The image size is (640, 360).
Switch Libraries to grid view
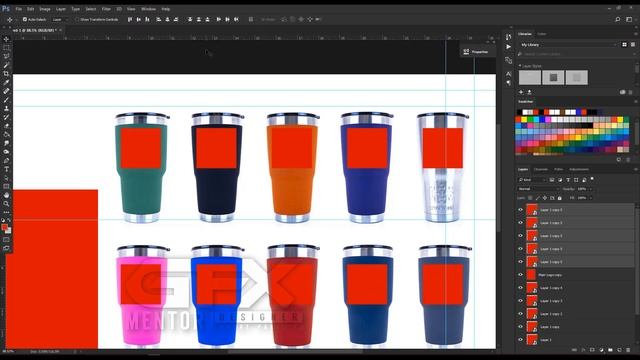click(x=624, y=44)
